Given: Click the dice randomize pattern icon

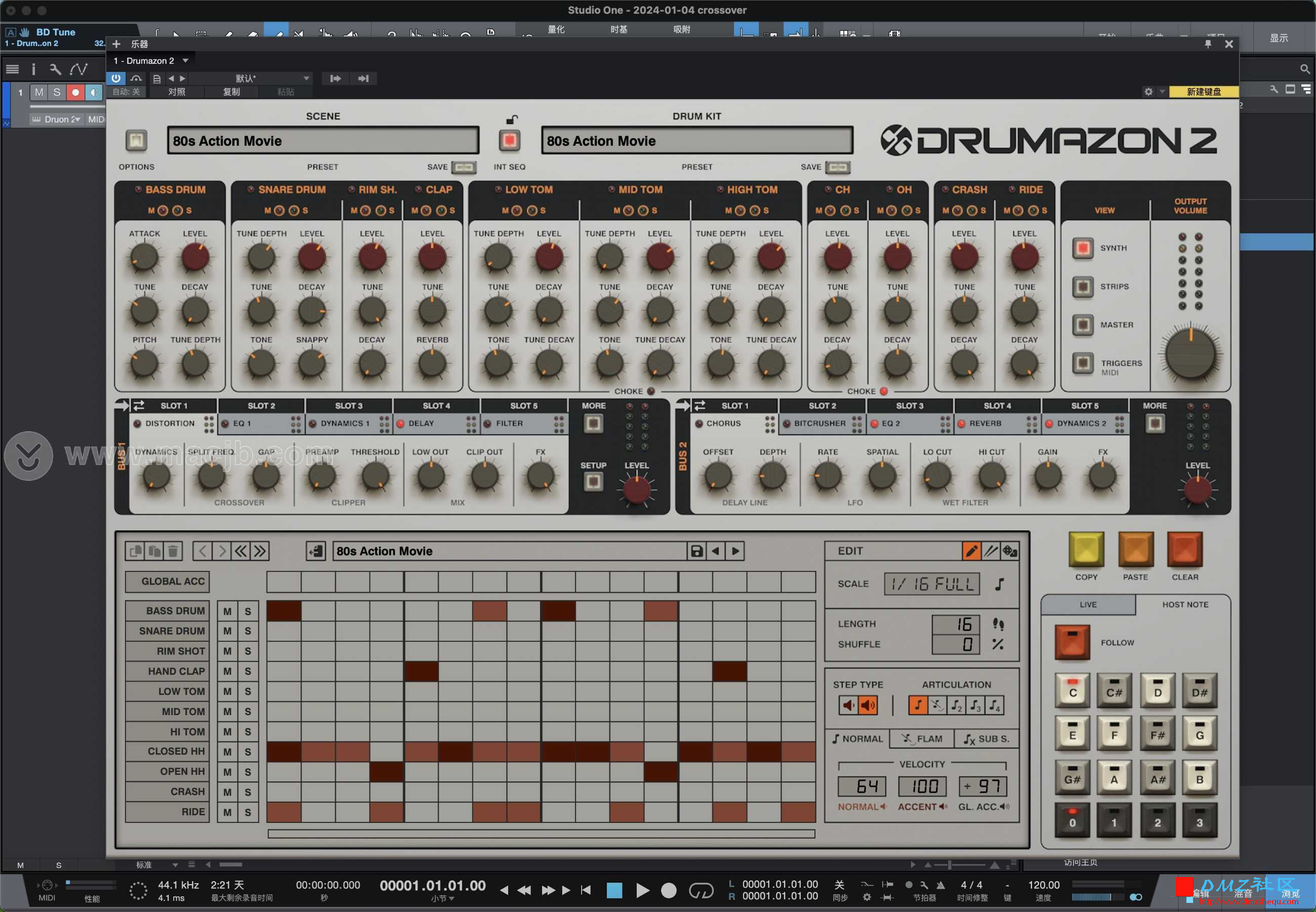Looking at the screenshot, I should (1010, 551).
